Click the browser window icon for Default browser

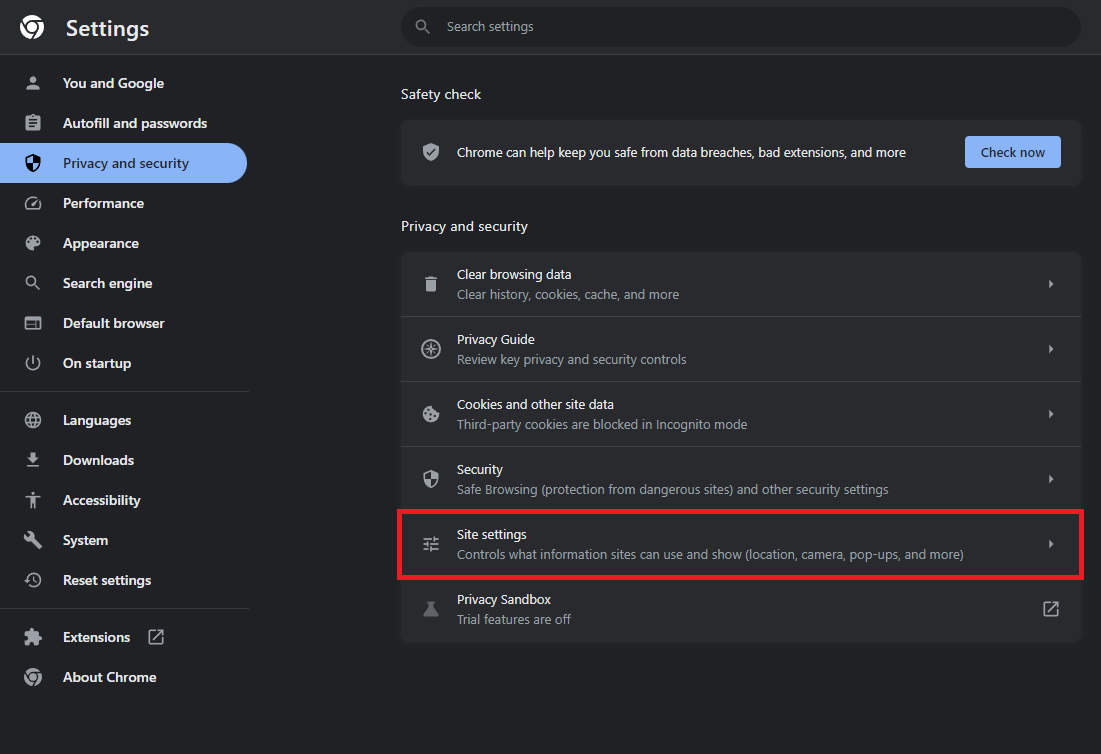click(x=32, y=323)
